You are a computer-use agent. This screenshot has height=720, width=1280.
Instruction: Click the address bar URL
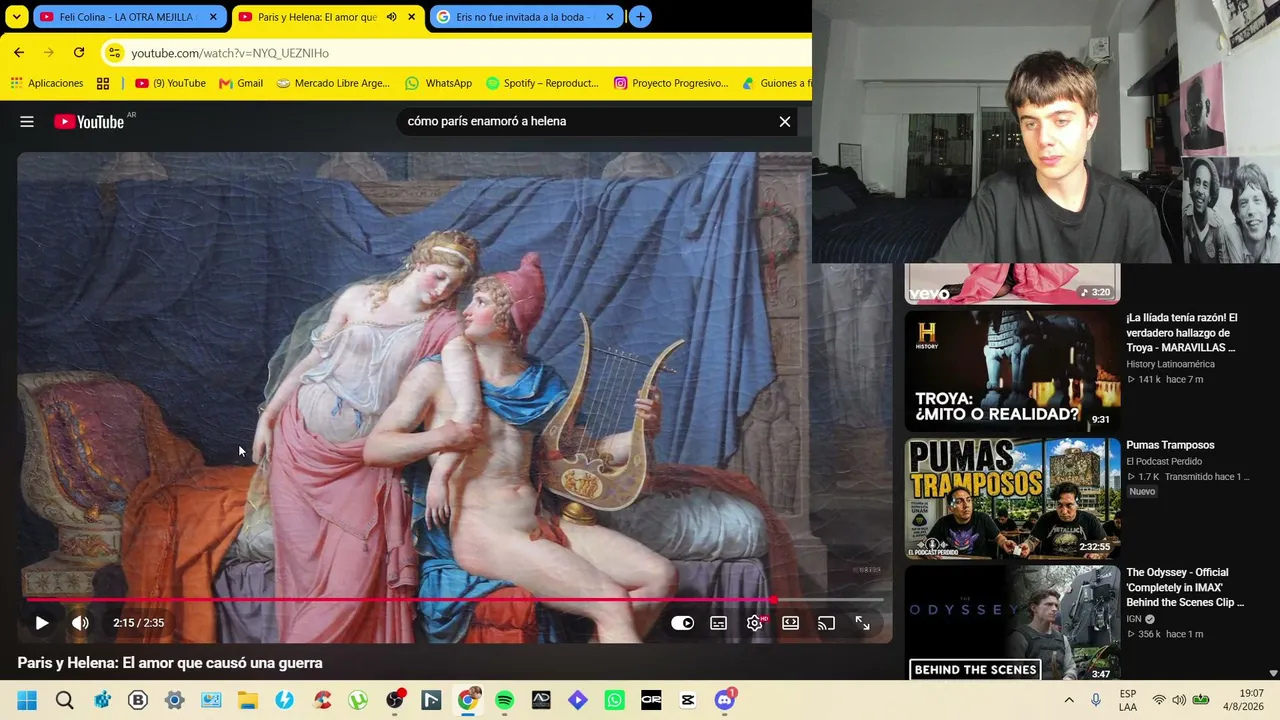point(230,53)
